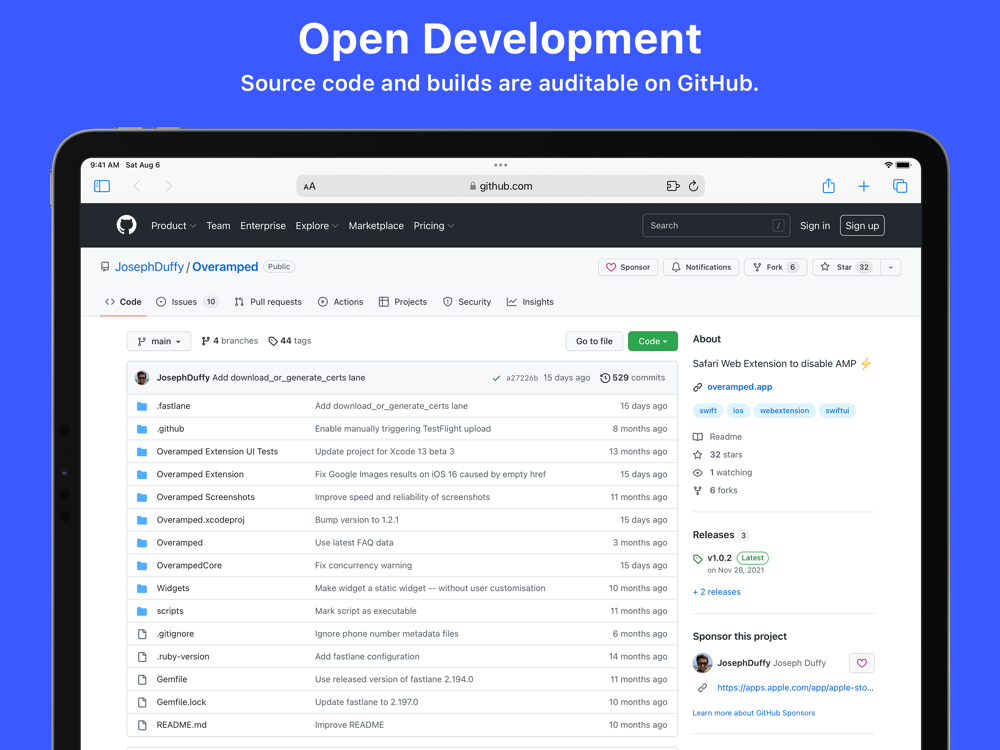This screenshot has width=1000, height=750.
Task: Open the Marketplace navigation item
Action: click(376, 226)
